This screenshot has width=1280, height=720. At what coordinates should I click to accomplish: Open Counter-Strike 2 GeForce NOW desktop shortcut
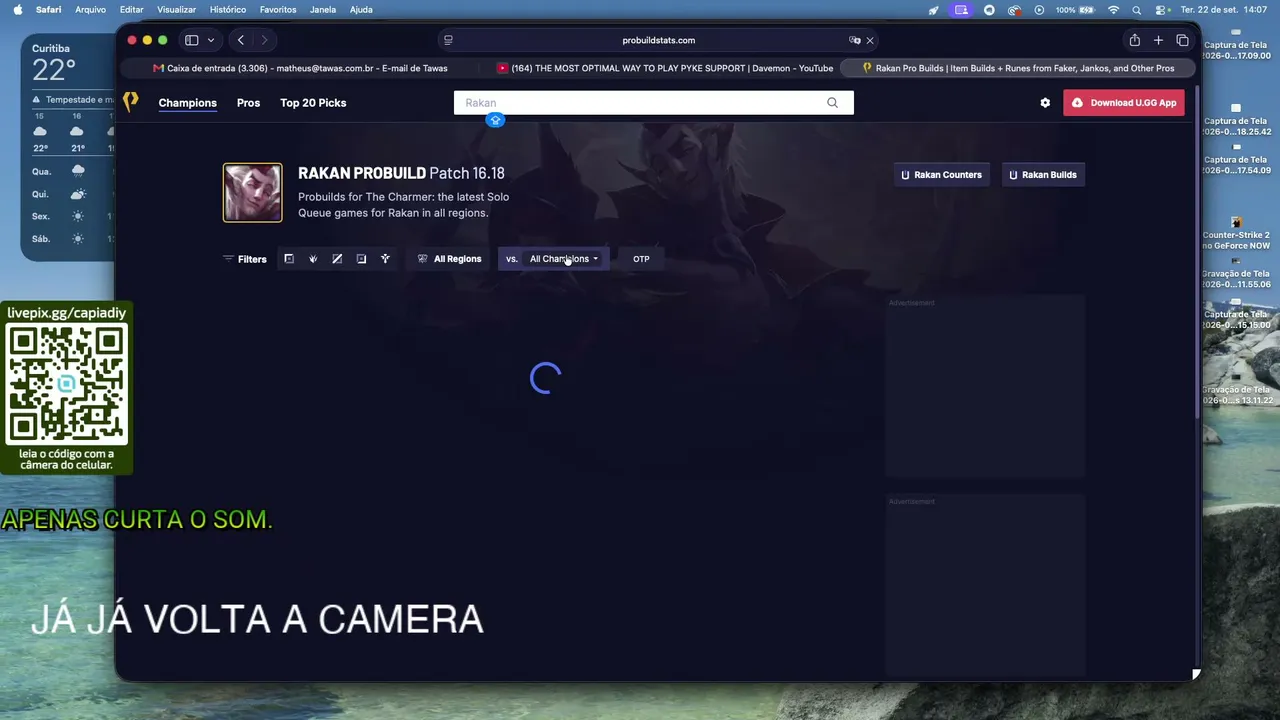[1236, 234]
